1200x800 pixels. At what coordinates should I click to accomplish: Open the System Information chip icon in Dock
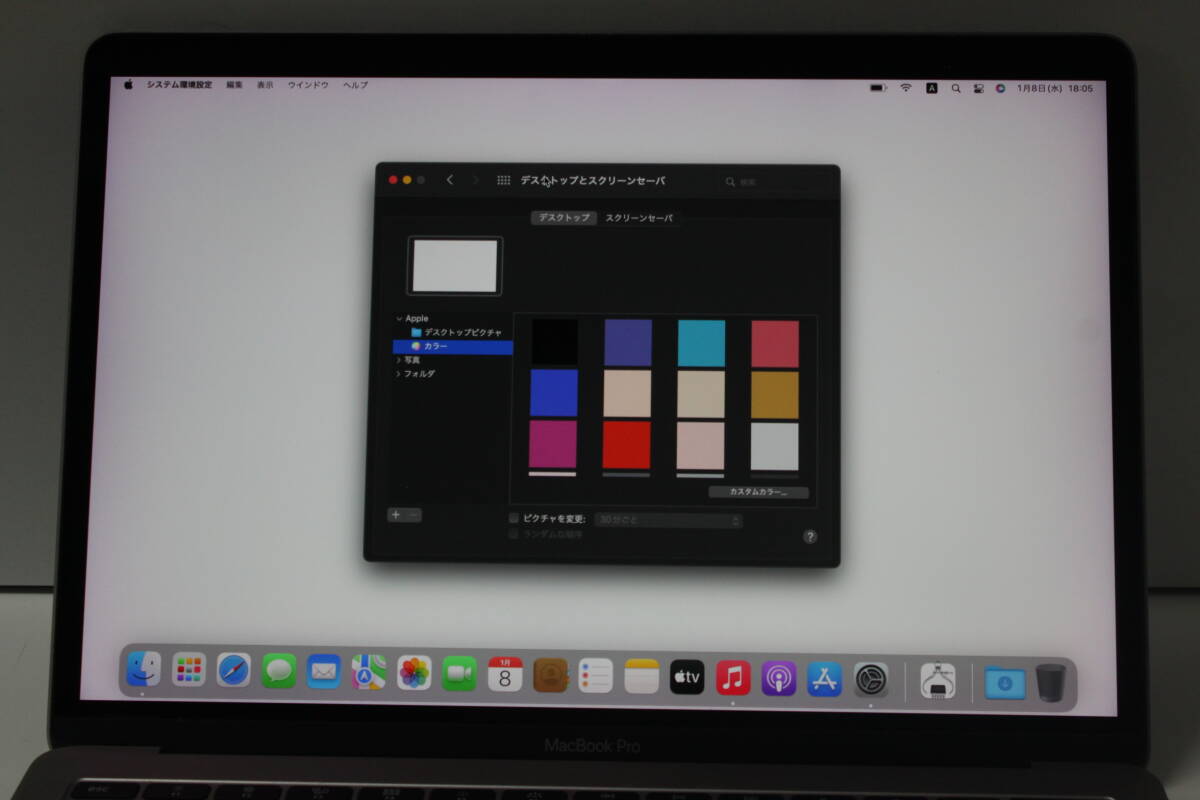pos(938,681)
